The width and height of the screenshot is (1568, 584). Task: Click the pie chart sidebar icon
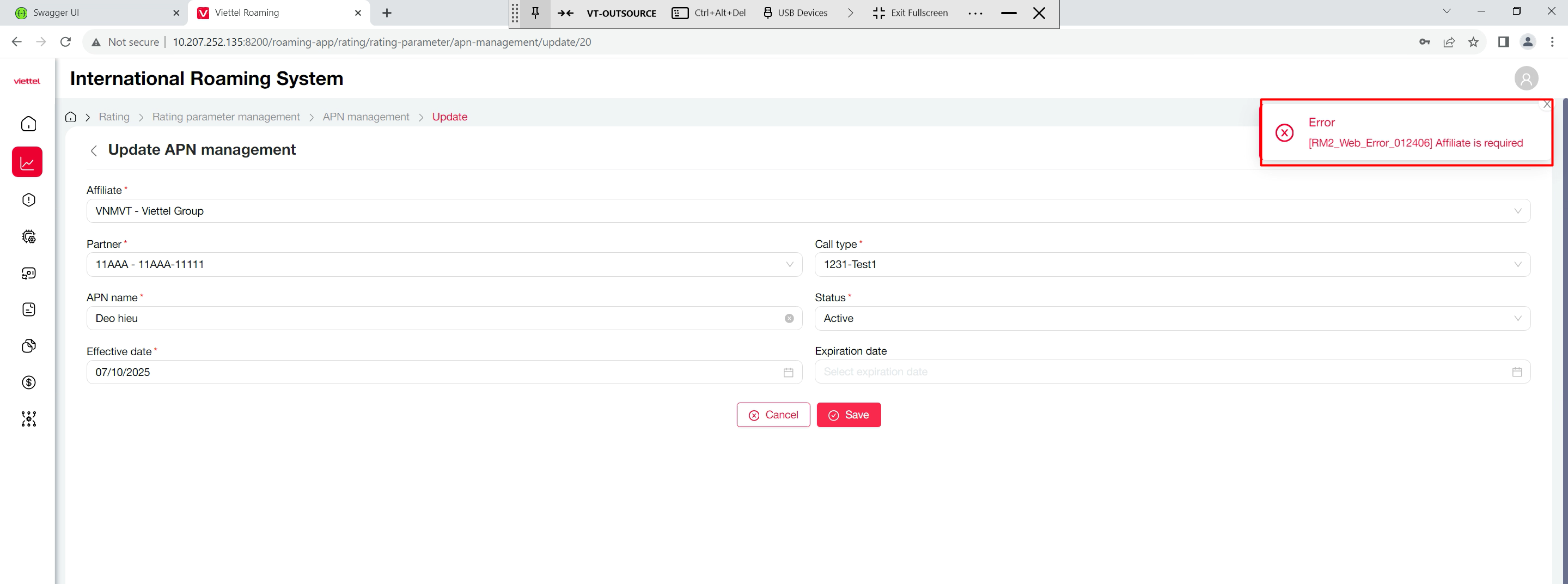click(29, 346)
